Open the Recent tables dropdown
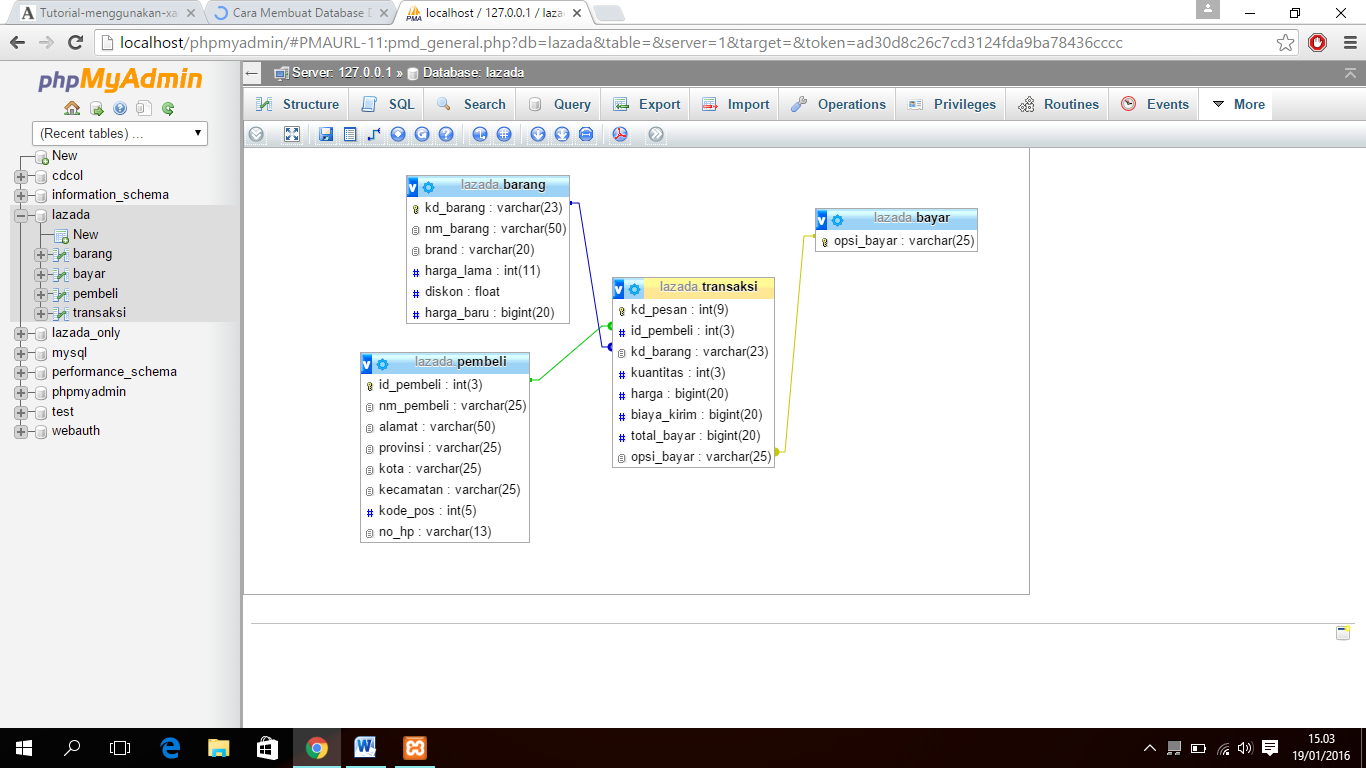 click(120, 133)
